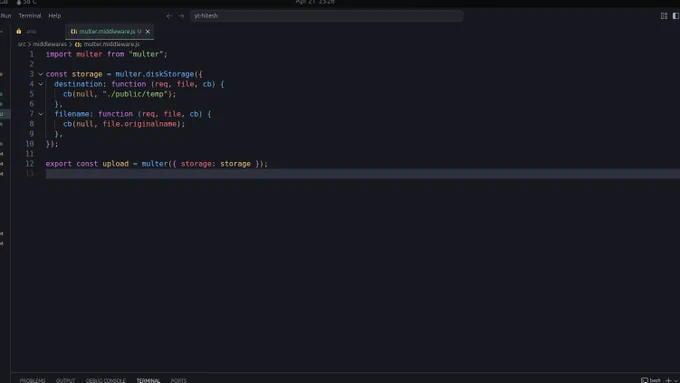680x383 pixels.
Task: Collapse the destination function on line 4
Action: 41,84
